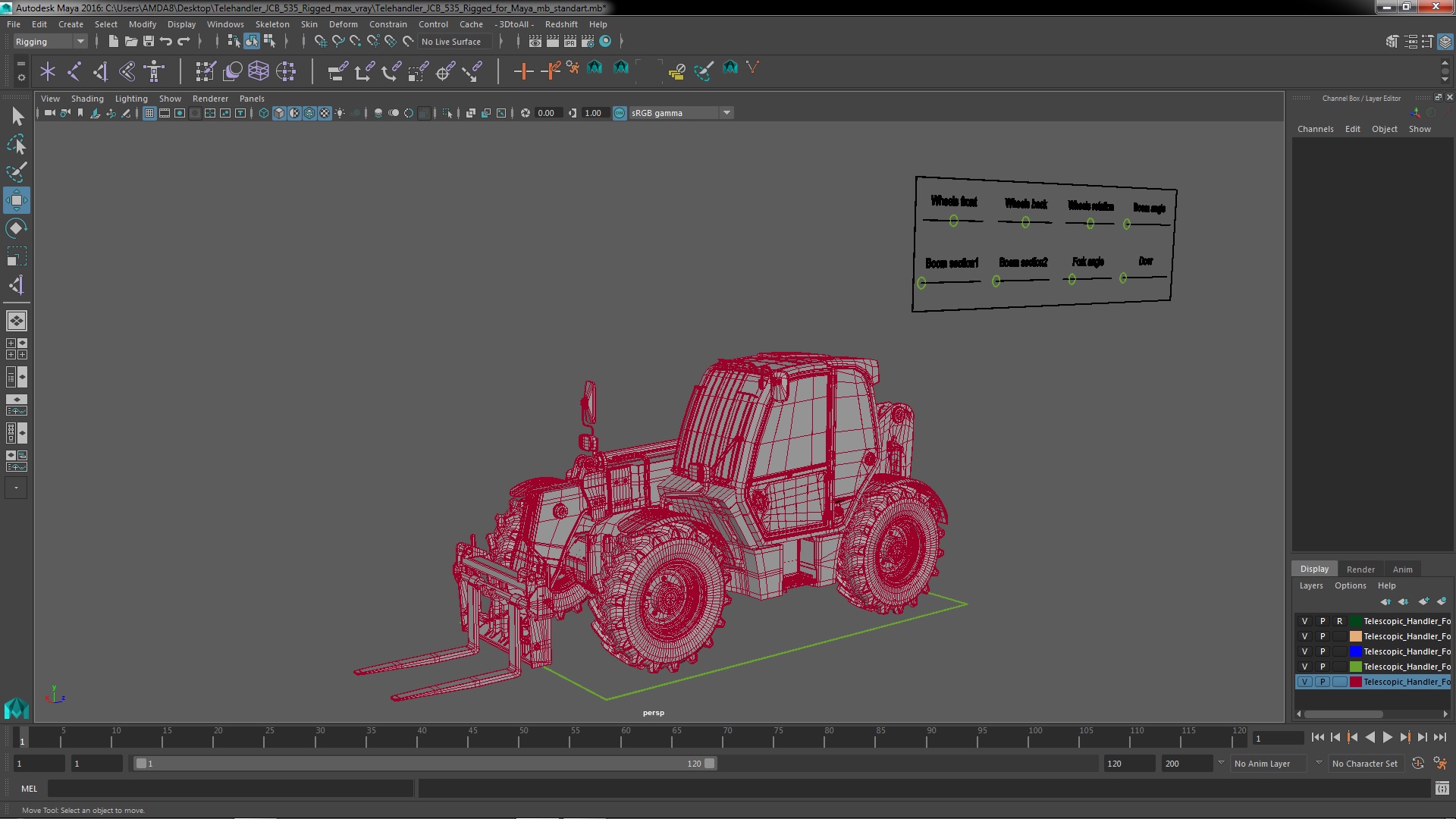
Task: Drag the timeline playhead marker
Action: point(21,737)
